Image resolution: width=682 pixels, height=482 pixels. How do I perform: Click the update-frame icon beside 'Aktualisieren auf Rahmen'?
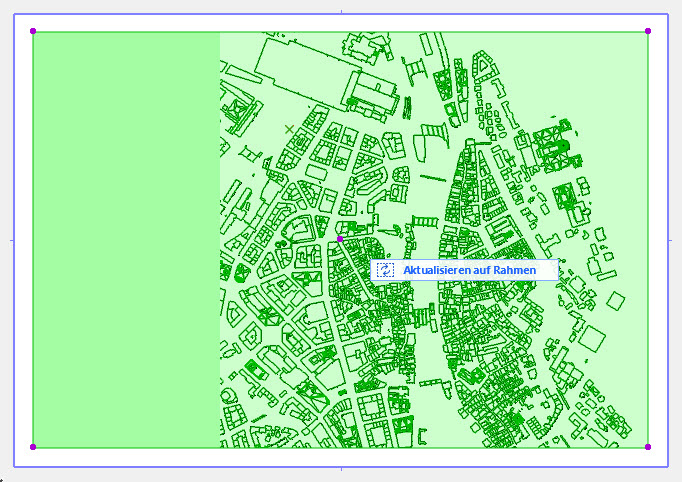pyautogui.click(x=385, y=270)
